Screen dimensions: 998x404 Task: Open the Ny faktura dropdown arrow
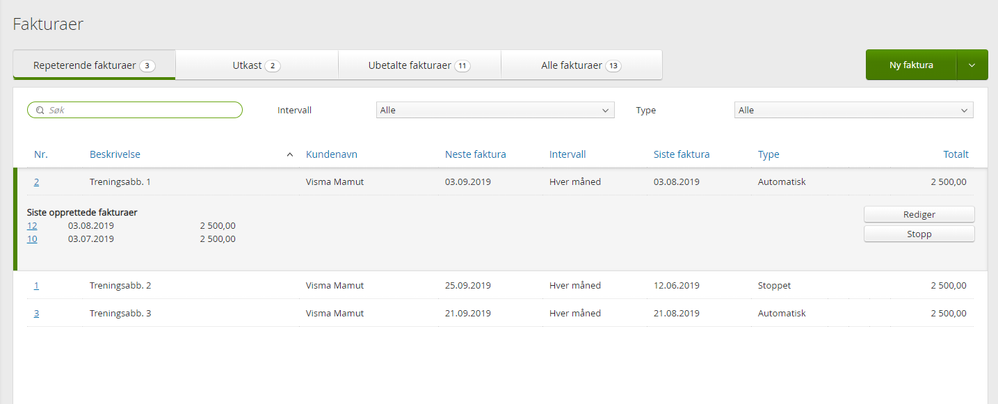click(971, 65)
